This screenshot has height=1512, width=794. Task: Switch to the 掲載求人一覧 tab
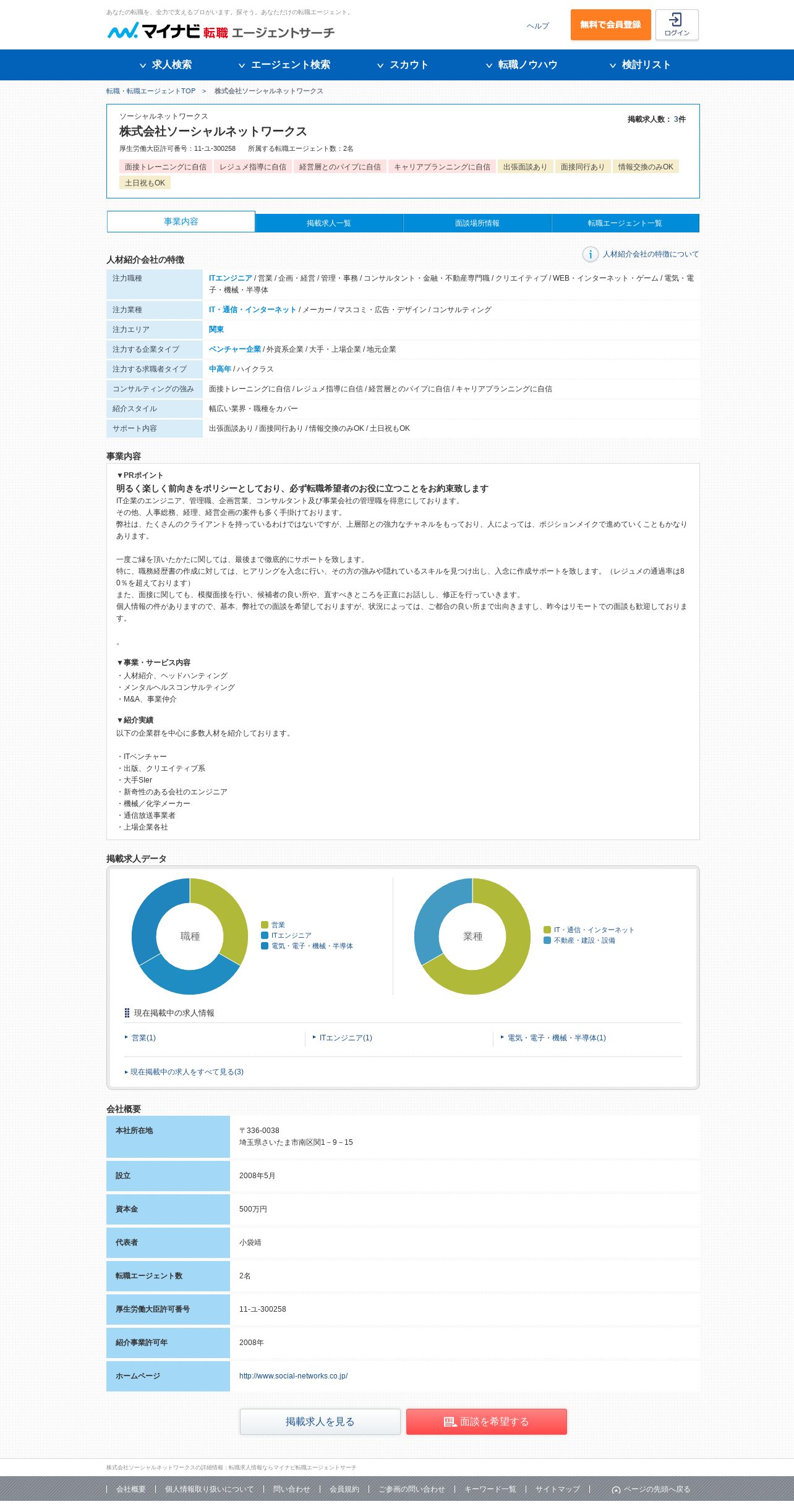(329, 223)
